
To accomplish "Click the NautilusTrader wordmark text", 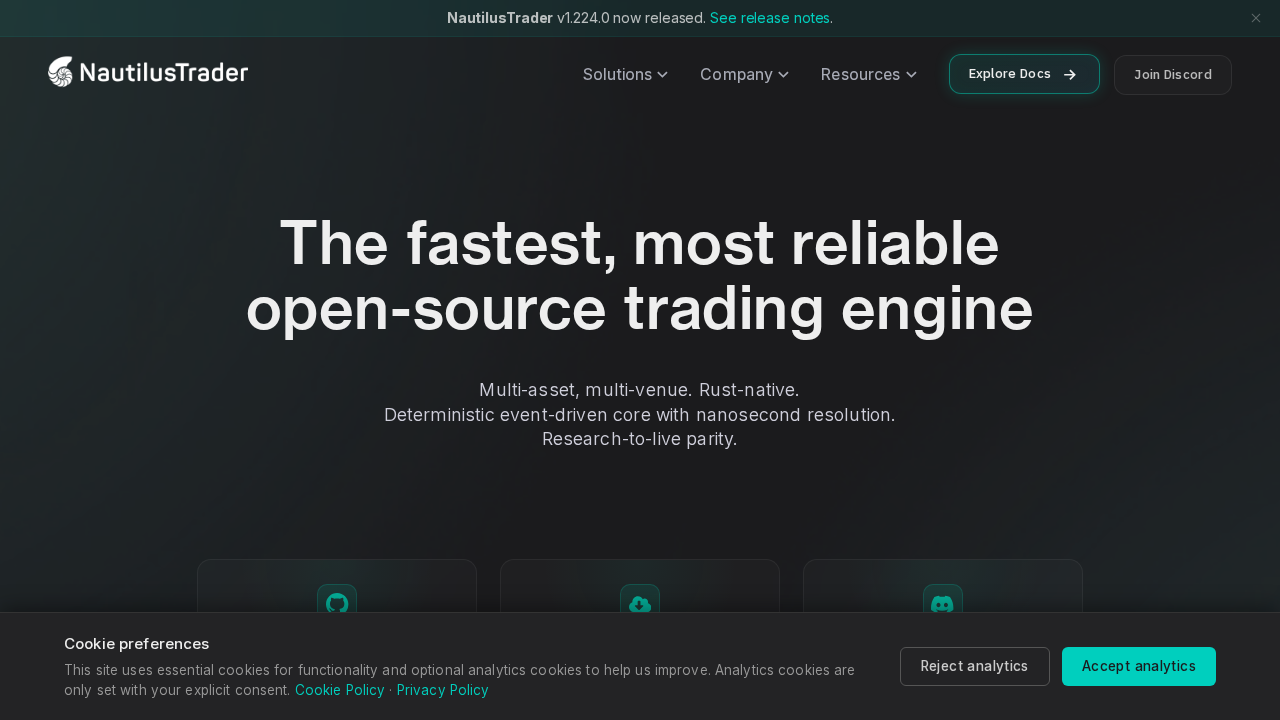I will 163,72.
